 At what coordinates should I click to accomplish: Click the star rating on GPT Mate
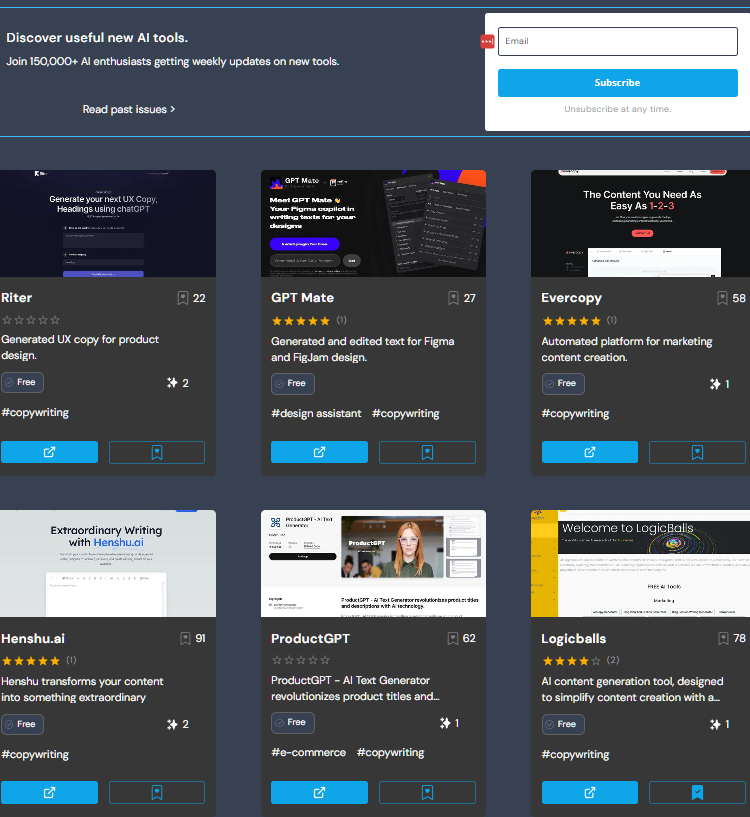click(x=301, y=321)
